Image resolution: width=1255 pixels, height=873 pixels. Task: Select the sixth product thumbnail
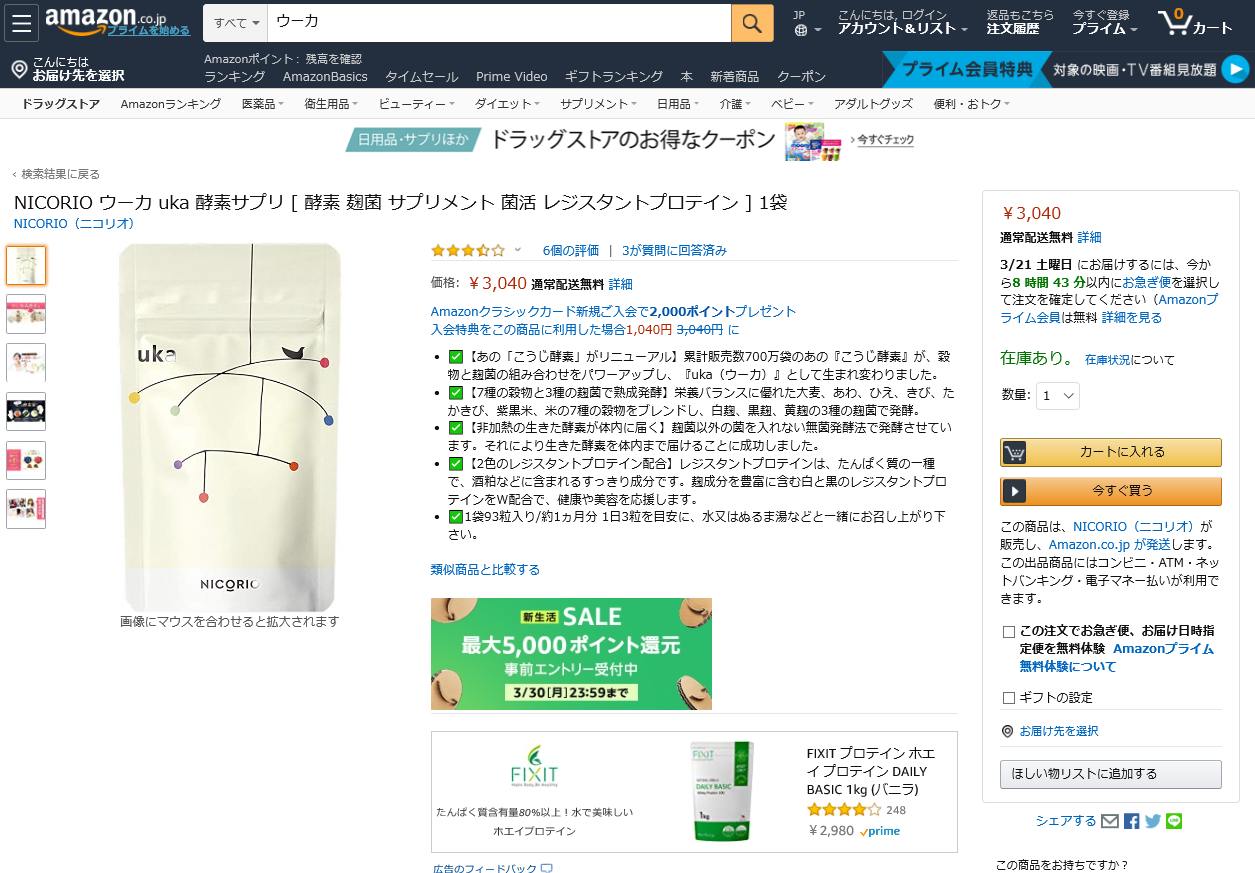coord(26,509)
